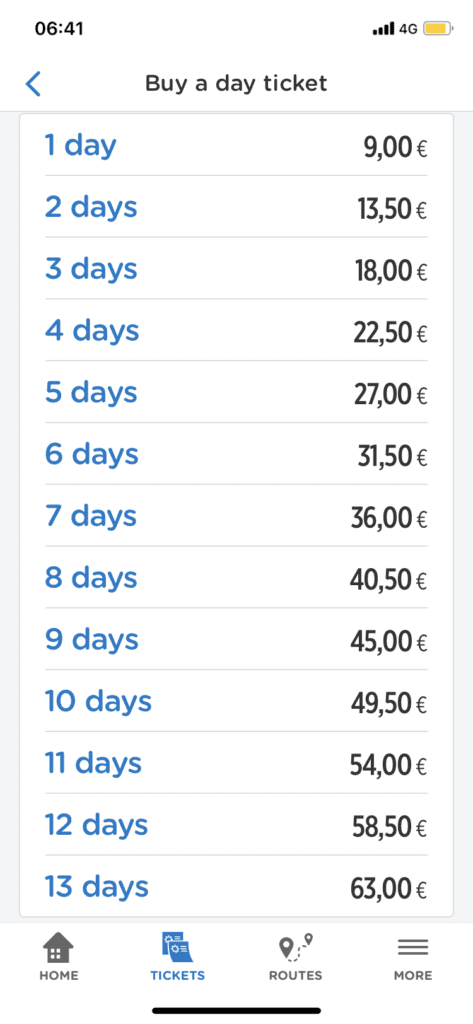
Task: Choose the 3 days ticket
Action: point(236,268)
